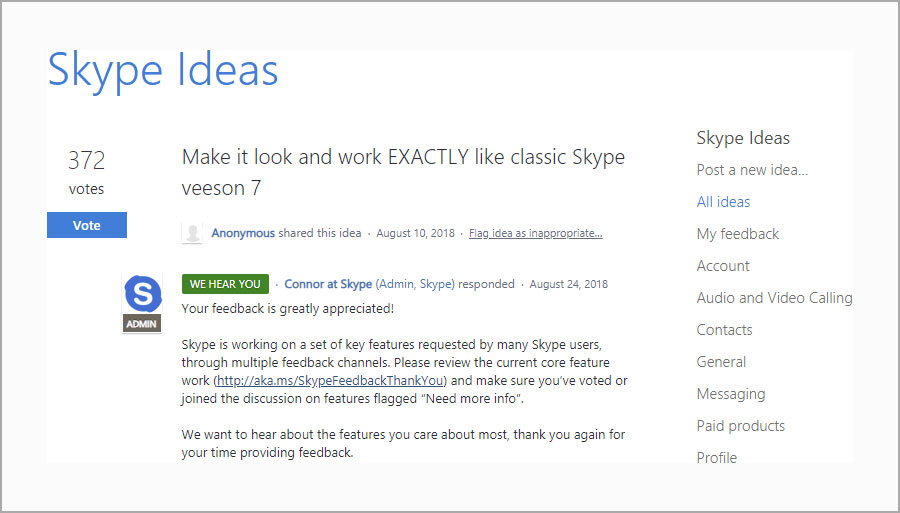Click the WE HEAR YOU status badge
Viewport: 900px width, 513px height.
(x=225, y=284)
